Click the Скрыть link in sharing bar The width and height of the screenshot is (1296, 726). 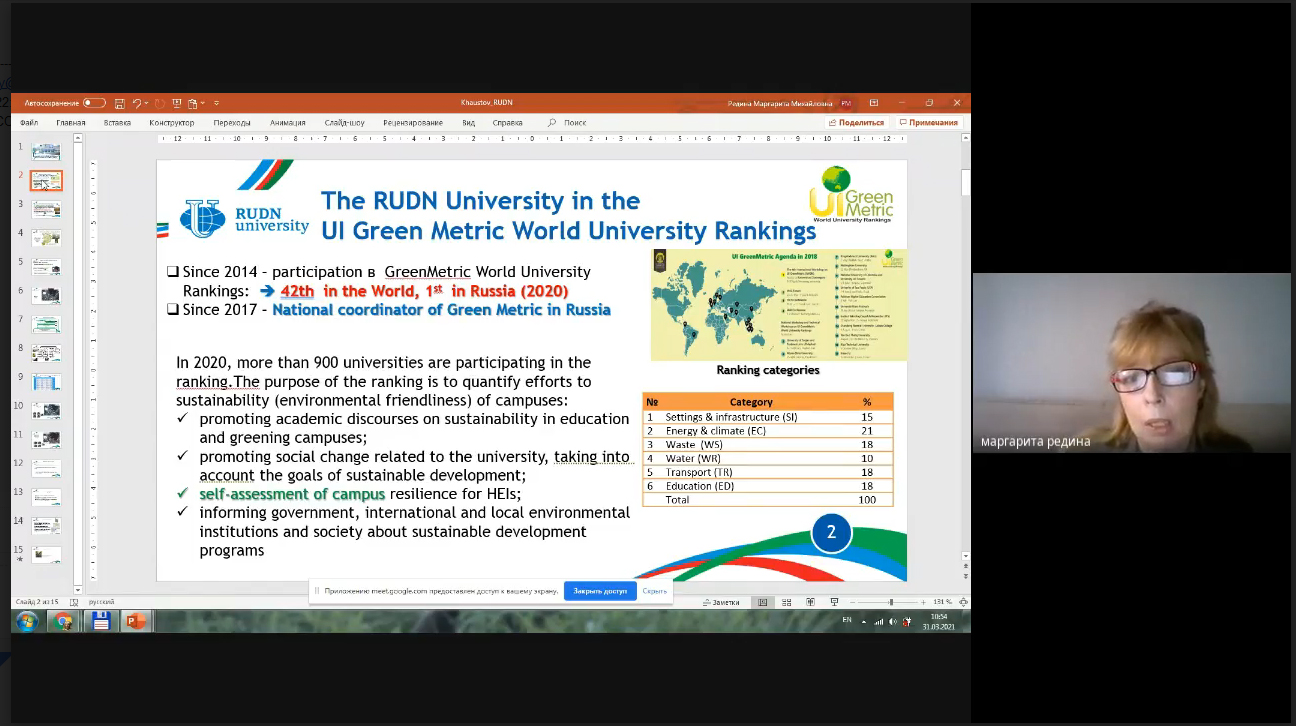655,591
